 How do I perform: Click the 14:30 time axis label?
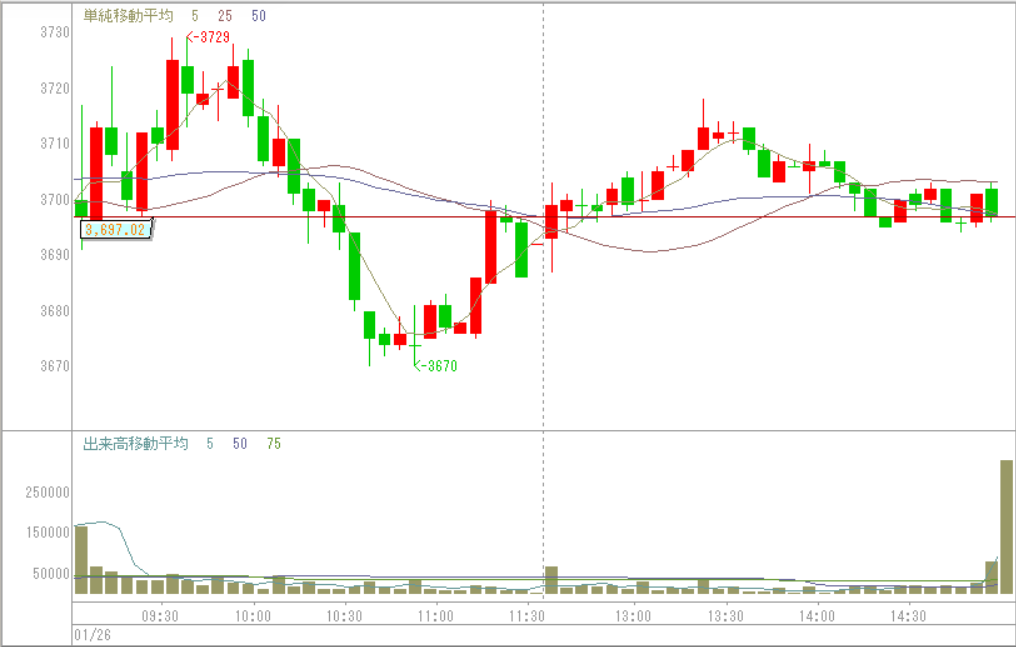click(x=908, y=615)
